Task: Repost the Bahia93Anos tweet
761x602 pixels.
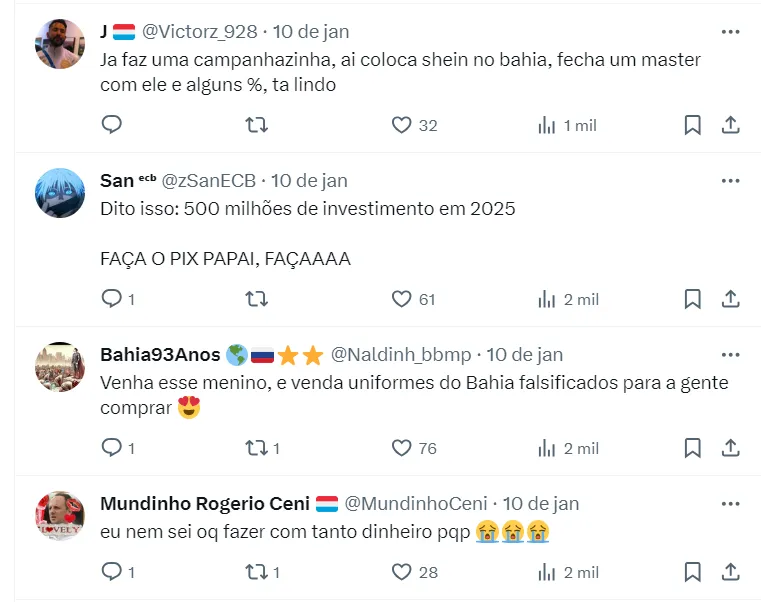Action: (x=256, y=448)
